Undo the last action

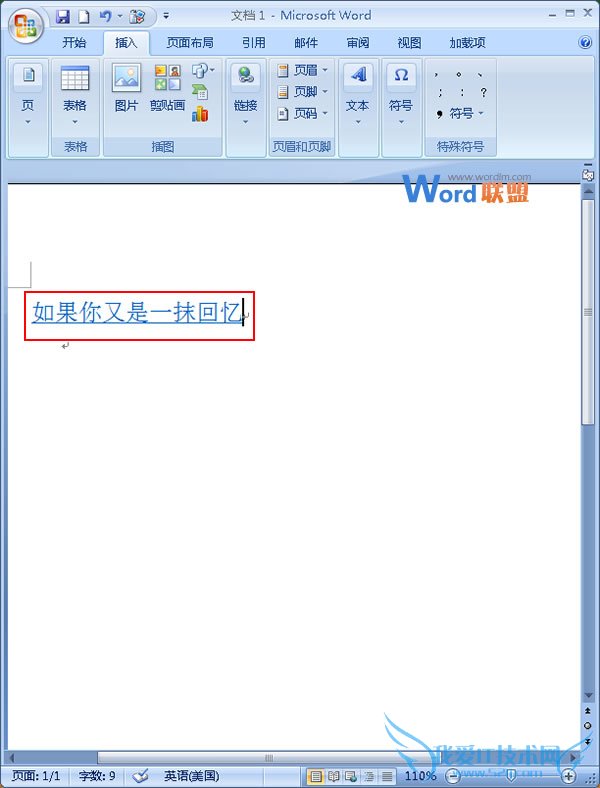[105, 16]
